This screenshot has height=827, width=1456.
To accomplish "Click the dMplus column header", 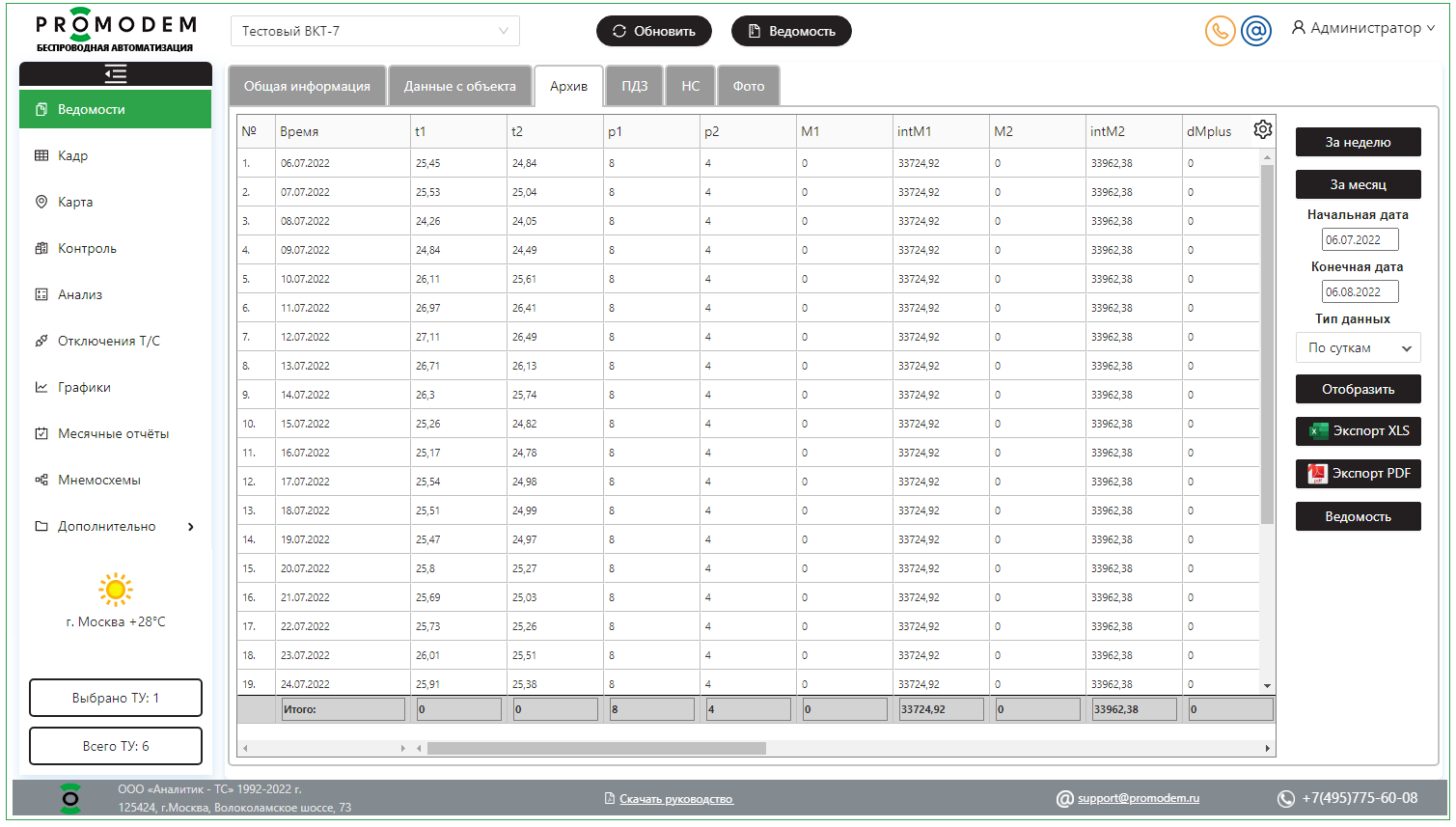I will (x=1209, y=131).
